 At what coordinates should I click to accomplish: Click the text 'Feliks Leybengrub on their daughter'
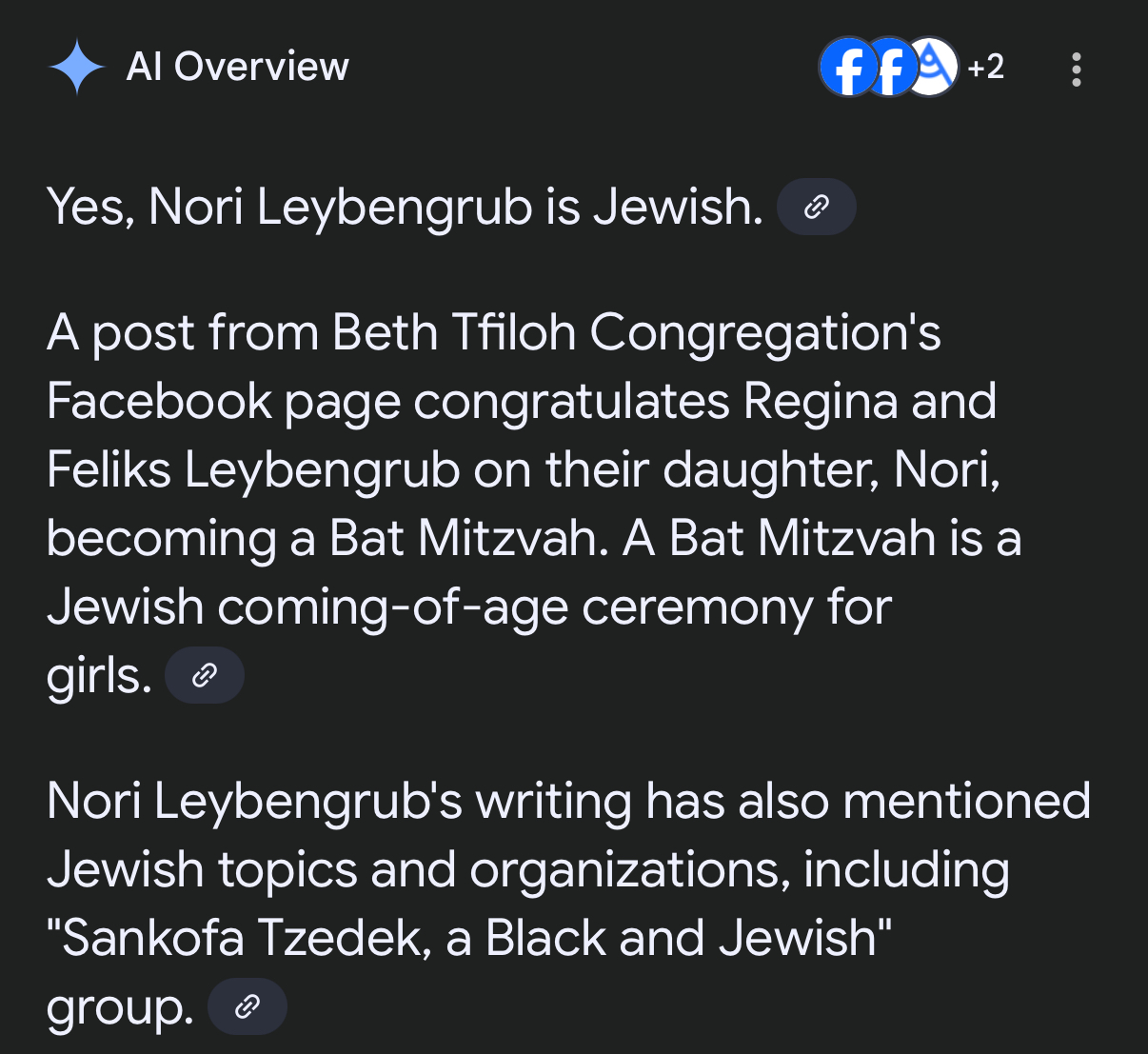(463, 469)
